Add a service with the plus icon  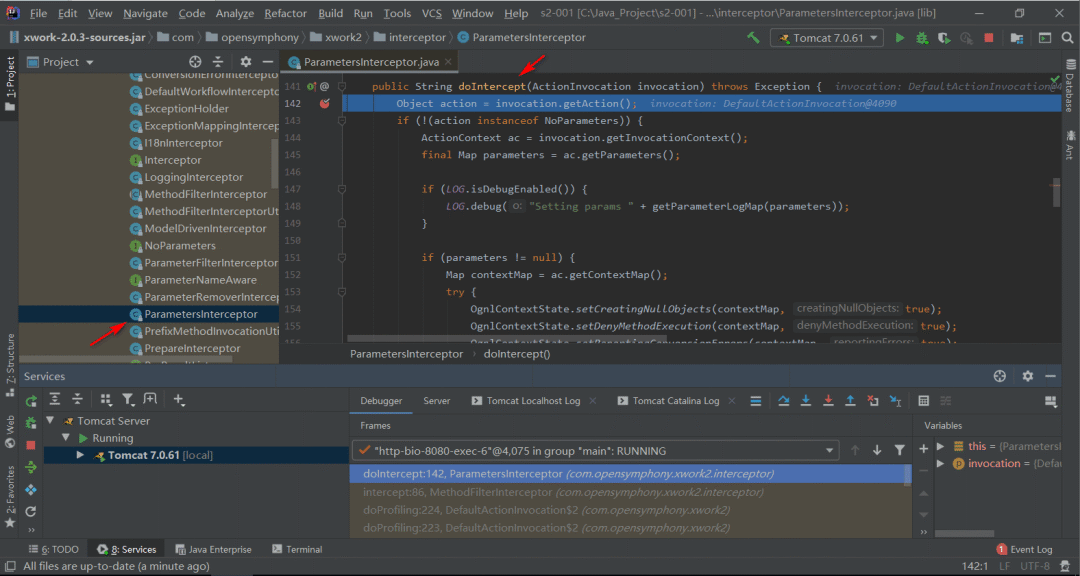pyautogui.click(x=179, y=399)
